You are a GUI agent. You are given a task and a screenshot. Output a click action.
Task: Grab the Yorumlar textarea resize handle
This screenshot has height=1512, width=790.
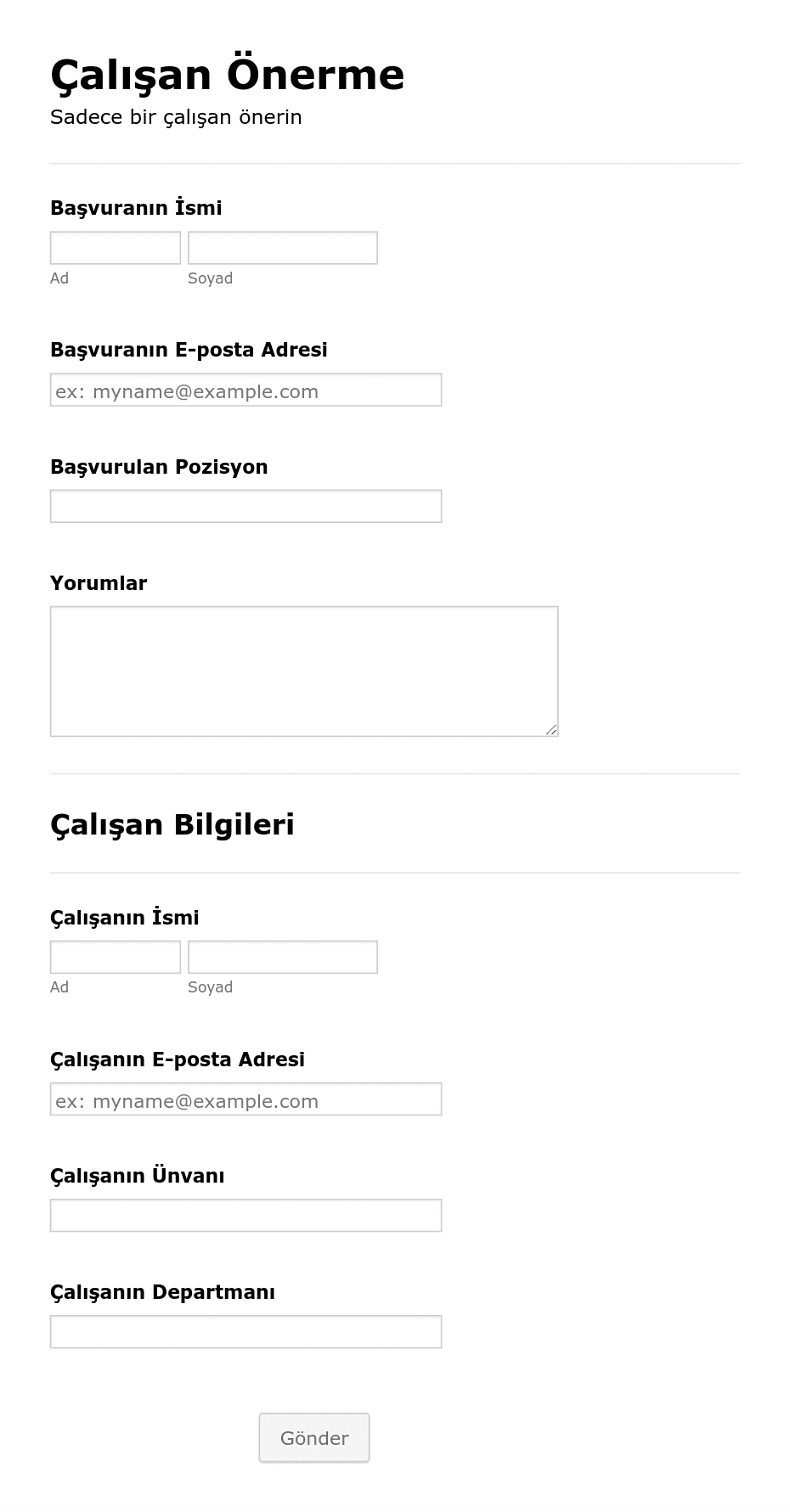pos(551,729)
